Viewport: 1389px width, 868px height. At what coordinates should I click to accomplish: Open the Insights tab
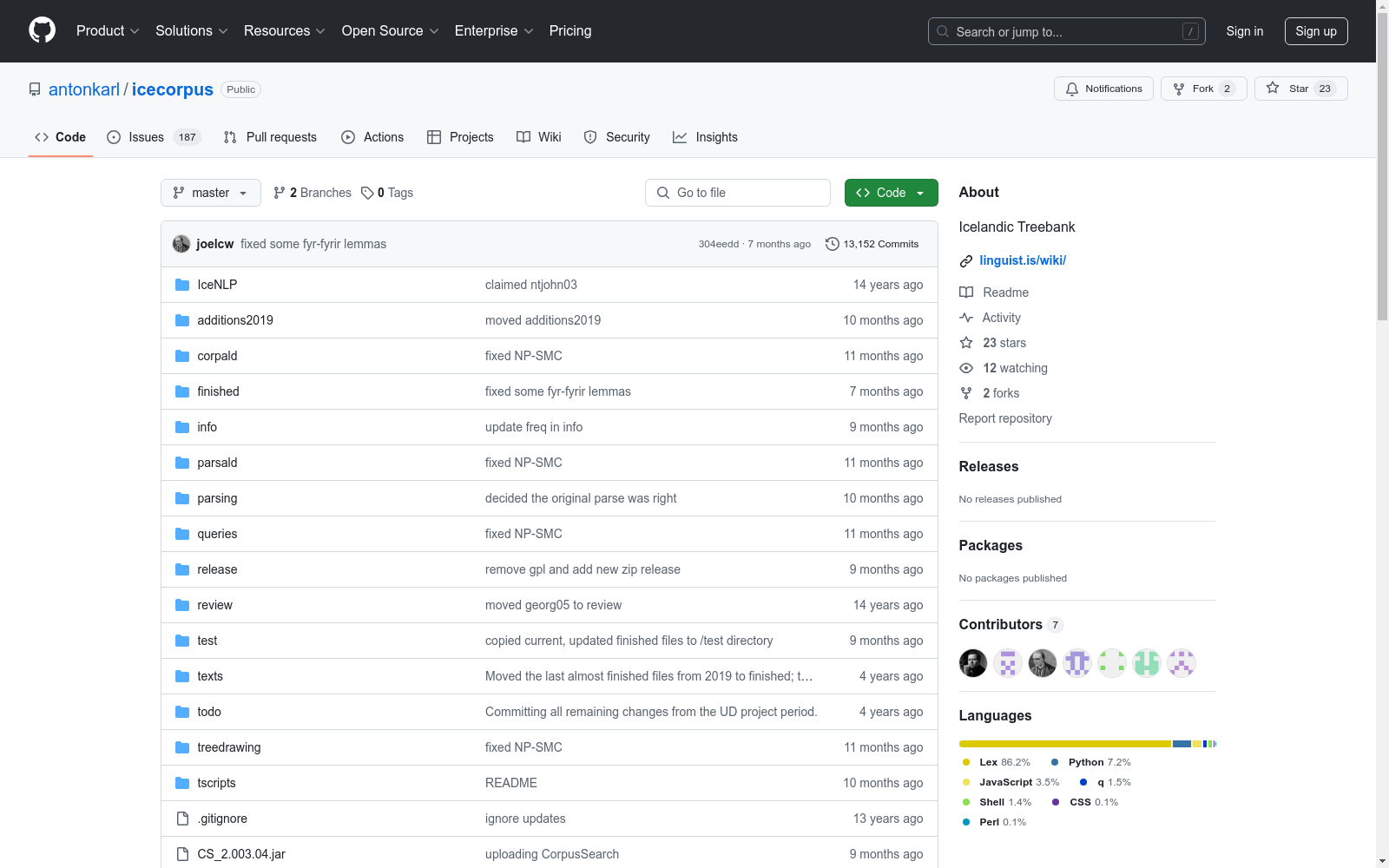(x=705, y=137)
